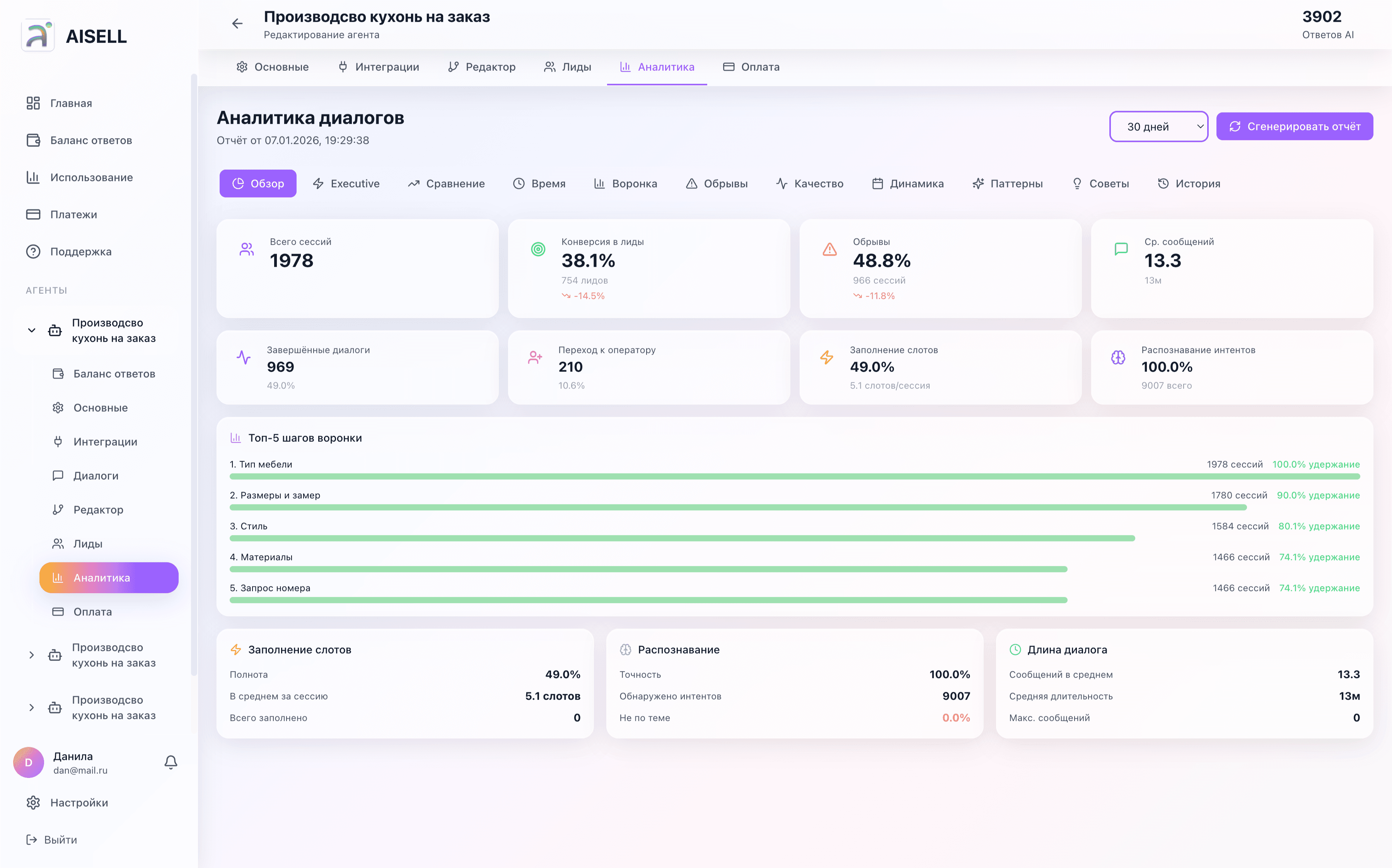Open Использование via the chart icon

click(33, 177)
